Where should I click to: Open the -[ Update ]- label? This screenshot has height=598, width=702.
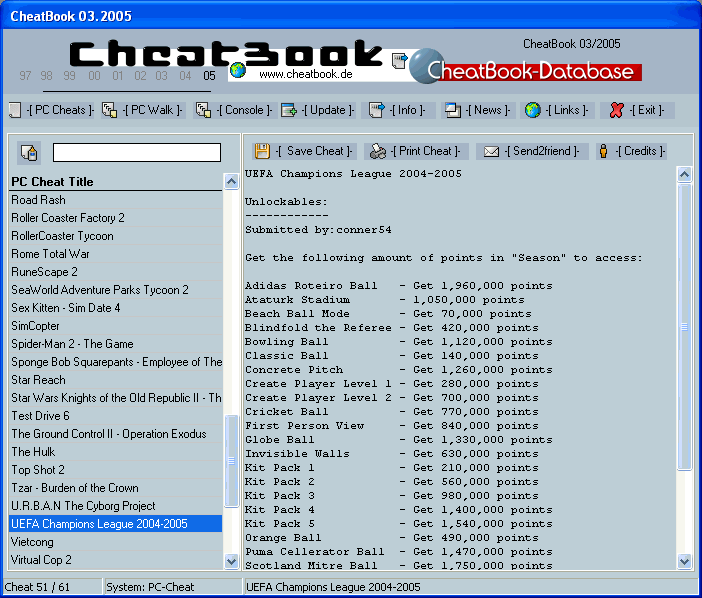[x=328, y=110]
